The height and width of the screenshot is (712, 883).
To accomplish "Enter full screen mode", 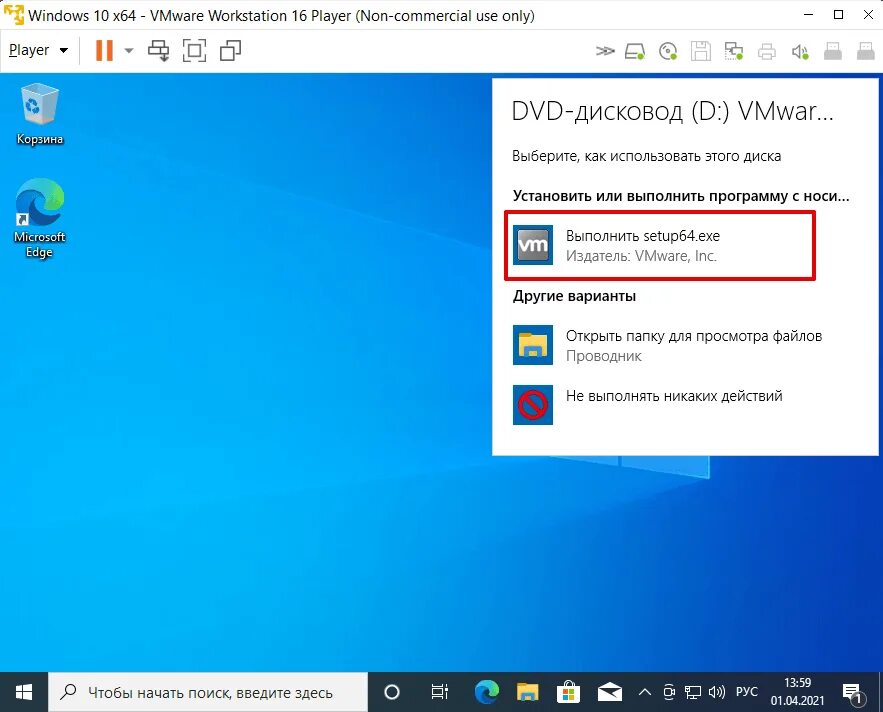I will pyautogui.click(x=194, y=50).
